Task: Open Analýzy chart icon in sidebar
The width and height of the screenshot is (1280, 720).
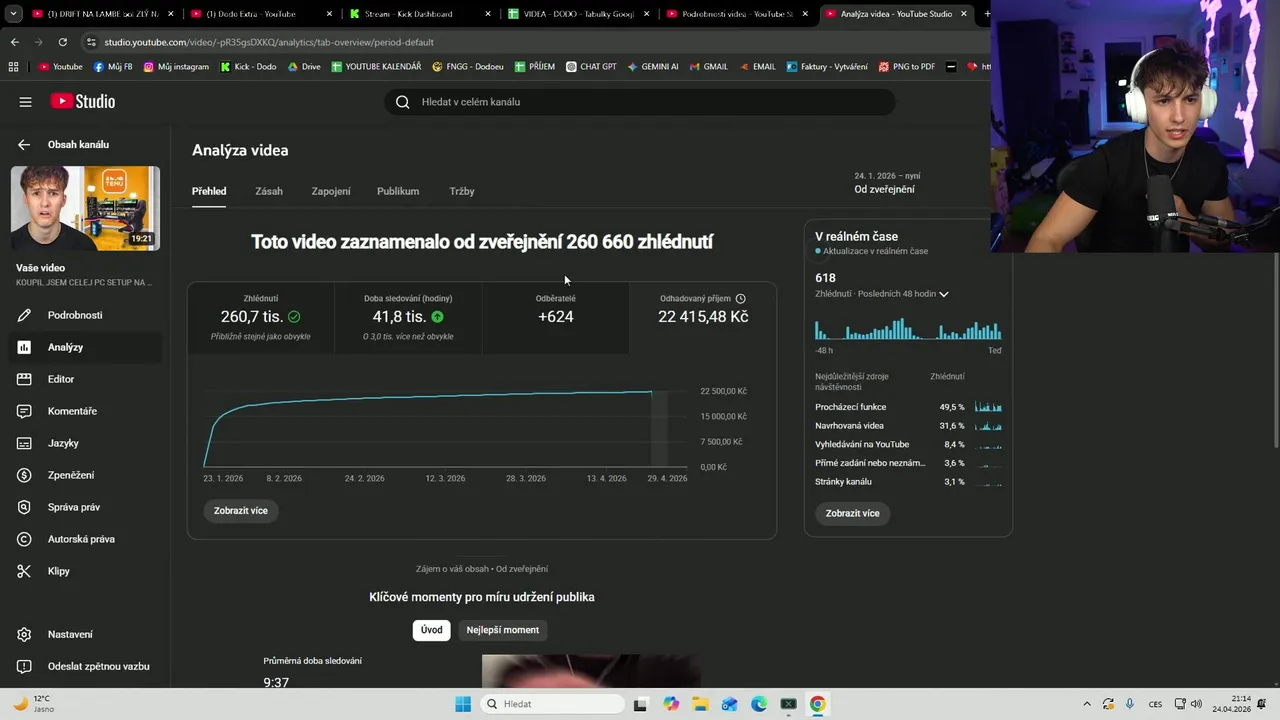Action: (24, 347)
